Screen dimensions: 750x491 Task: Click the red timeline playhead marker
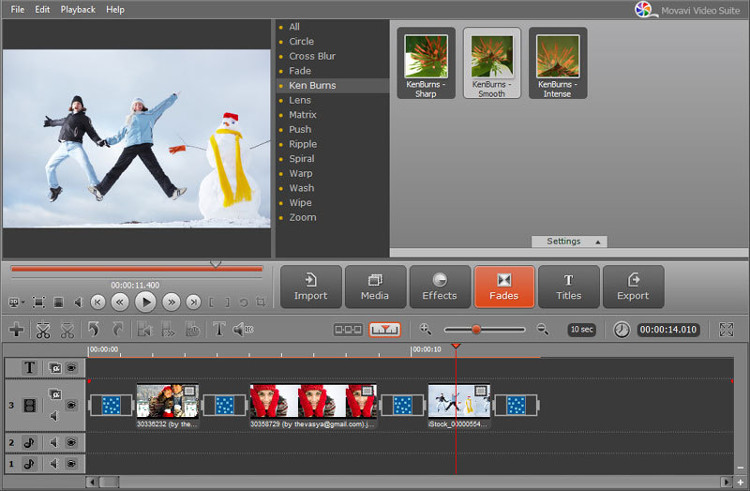tap(456, 346)
